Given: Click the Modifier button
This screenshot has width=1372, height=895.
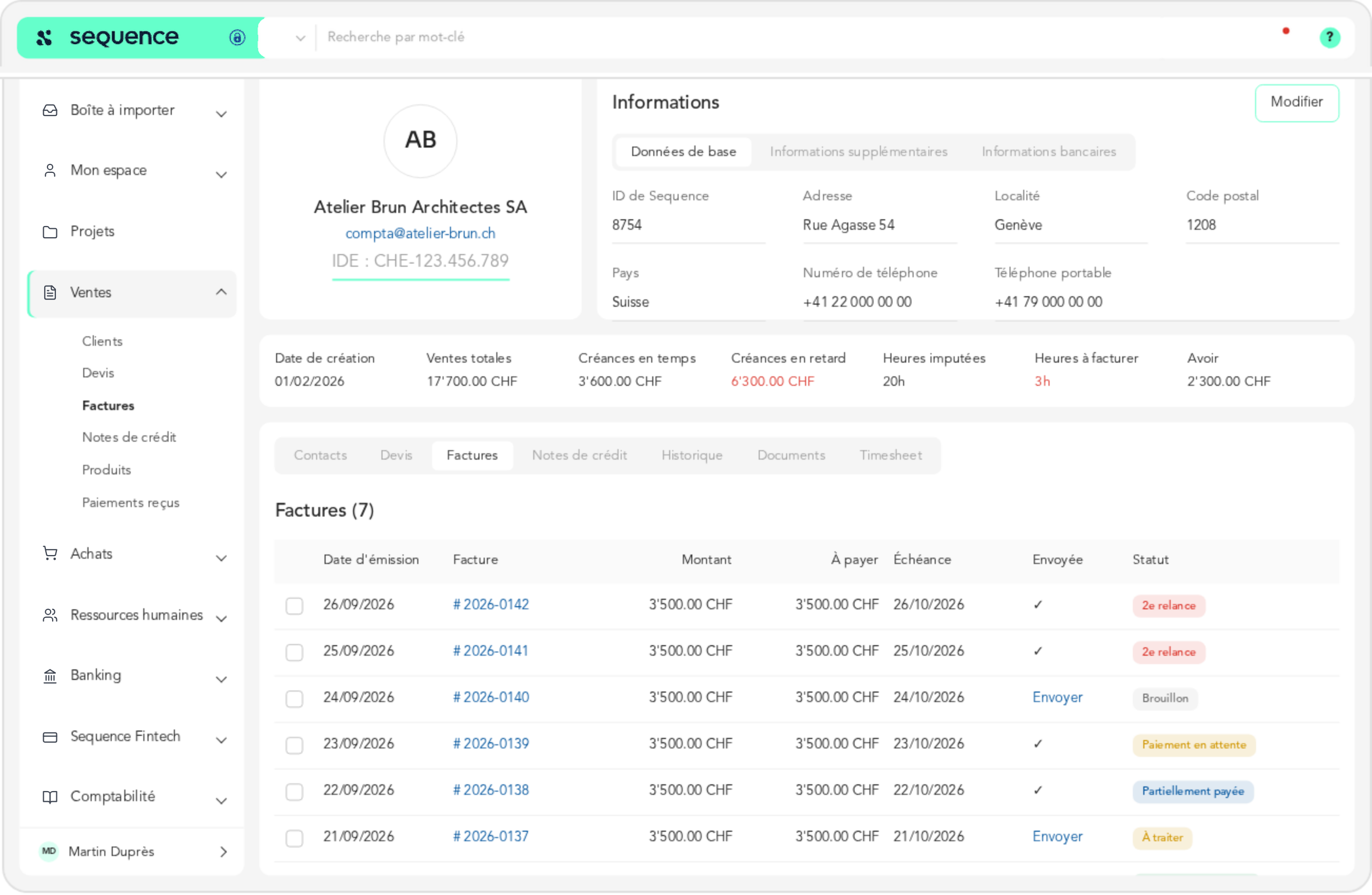Looking at the screenshot, I should coord(1296,103).
